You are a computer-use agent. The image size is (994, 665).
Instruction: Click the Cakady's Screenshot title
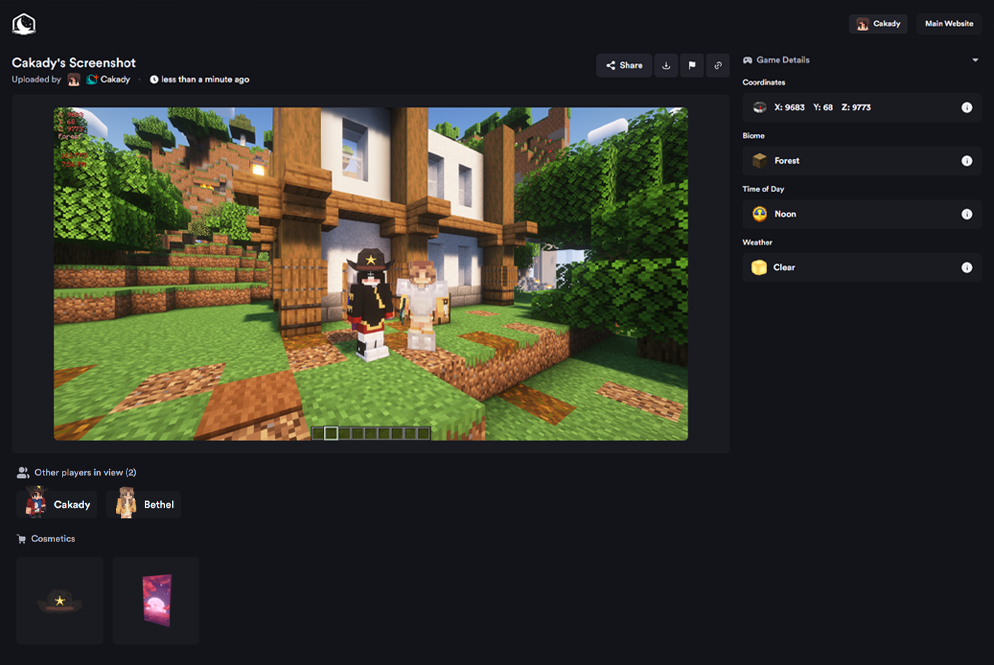(74, 63)
